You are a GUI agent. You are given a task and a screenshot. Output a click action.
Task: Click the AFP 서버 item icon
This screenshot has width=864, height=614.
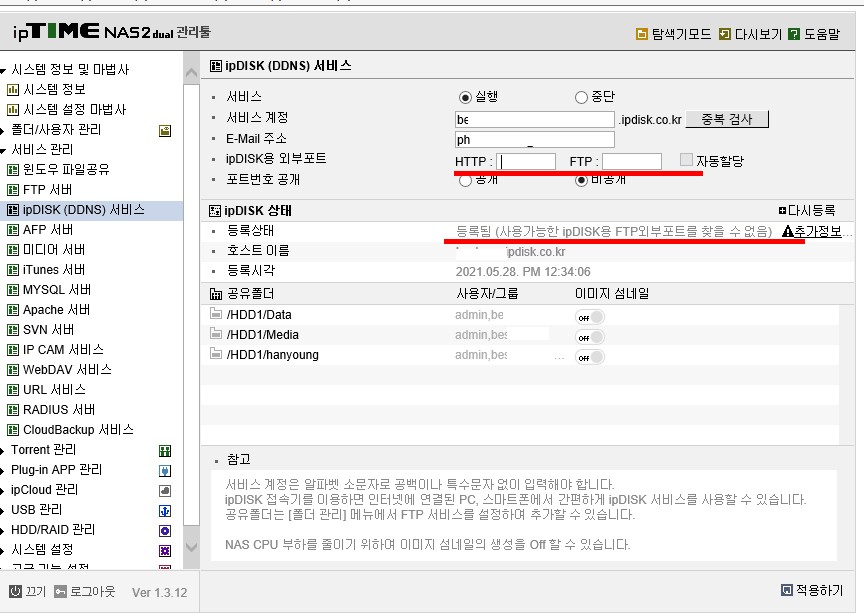(13, 230)
